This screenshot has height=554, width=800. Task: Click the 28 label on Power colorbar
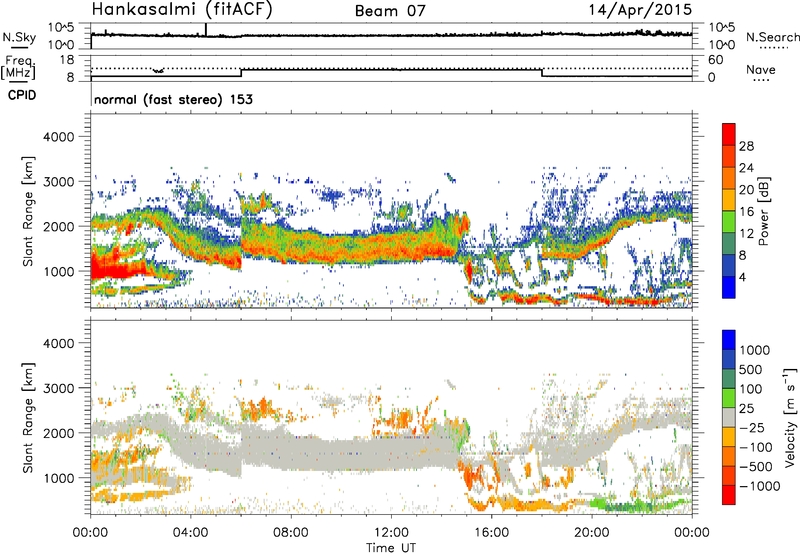pyautogui.click(x=746, y=146)
